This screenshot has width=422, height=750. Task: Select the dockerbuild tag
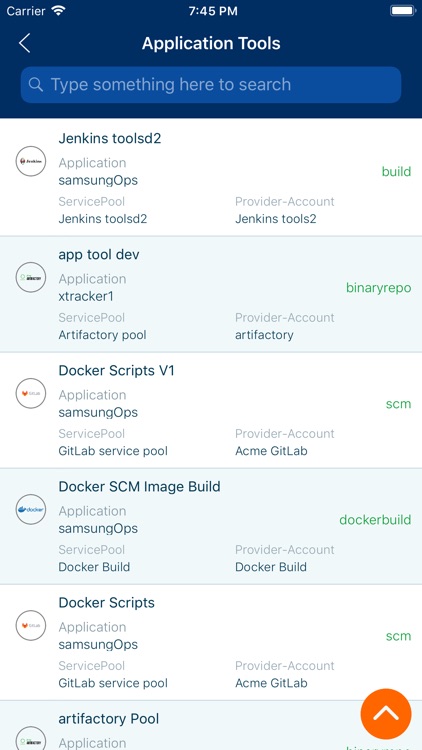pyautogui.click(x=375, y=519)
